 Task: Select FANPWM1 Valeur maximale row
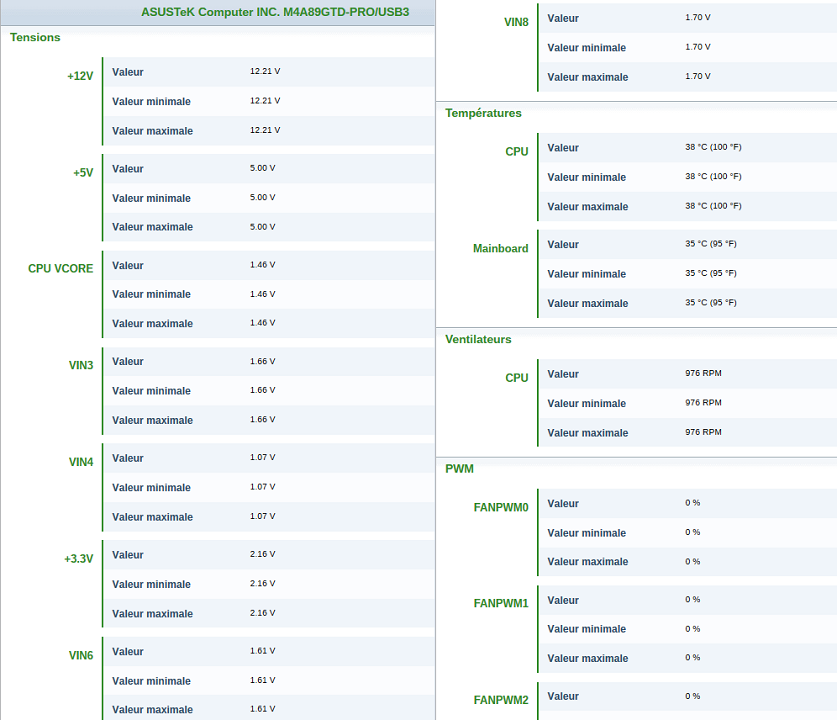click(688, 658)
